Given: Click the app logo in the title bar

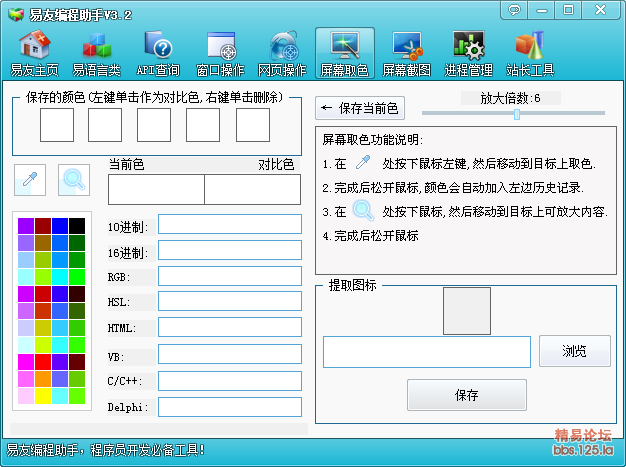Looking at the screenshot, I should (16, 15).
